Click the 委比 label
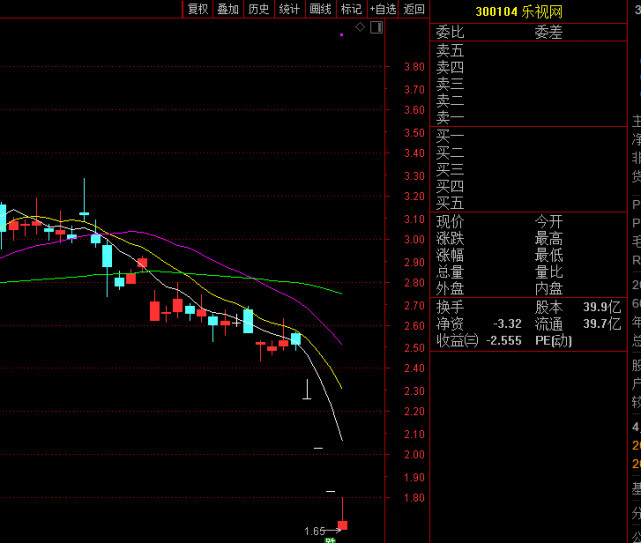The image size is (641, 543). pos(450,32)
